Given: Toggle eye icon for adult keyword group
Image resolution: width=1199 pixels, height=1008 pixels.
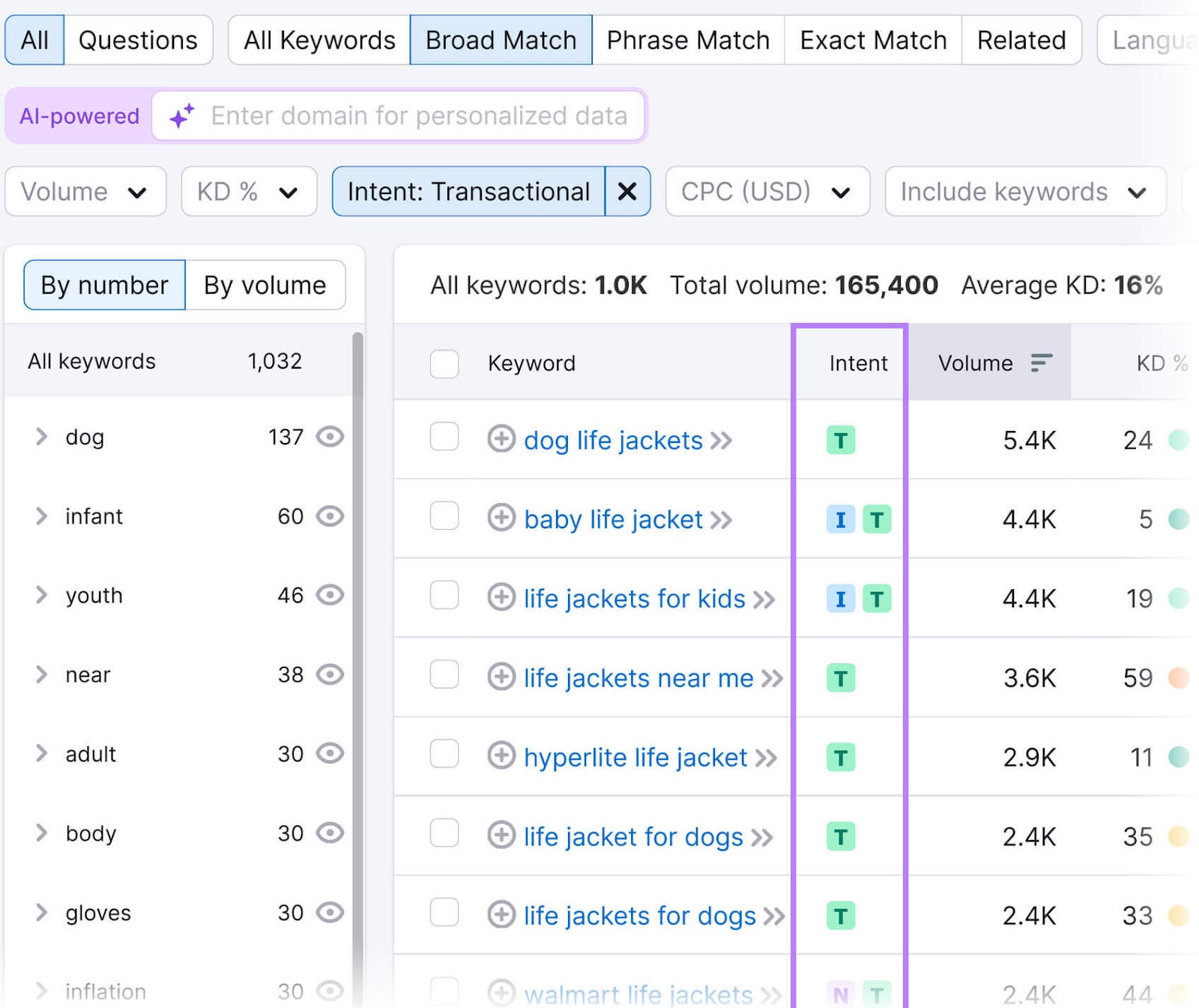Looking at the screenshot, I should (330, 753).
